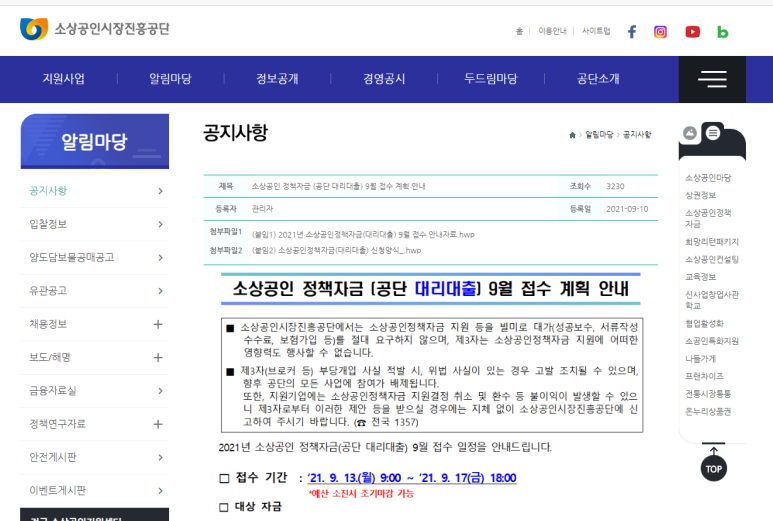Image resolution: width=773 pixels, height=521 pixels.
Task: Open 신사업창업사관학교 quick link
Action: pos(712,300)
